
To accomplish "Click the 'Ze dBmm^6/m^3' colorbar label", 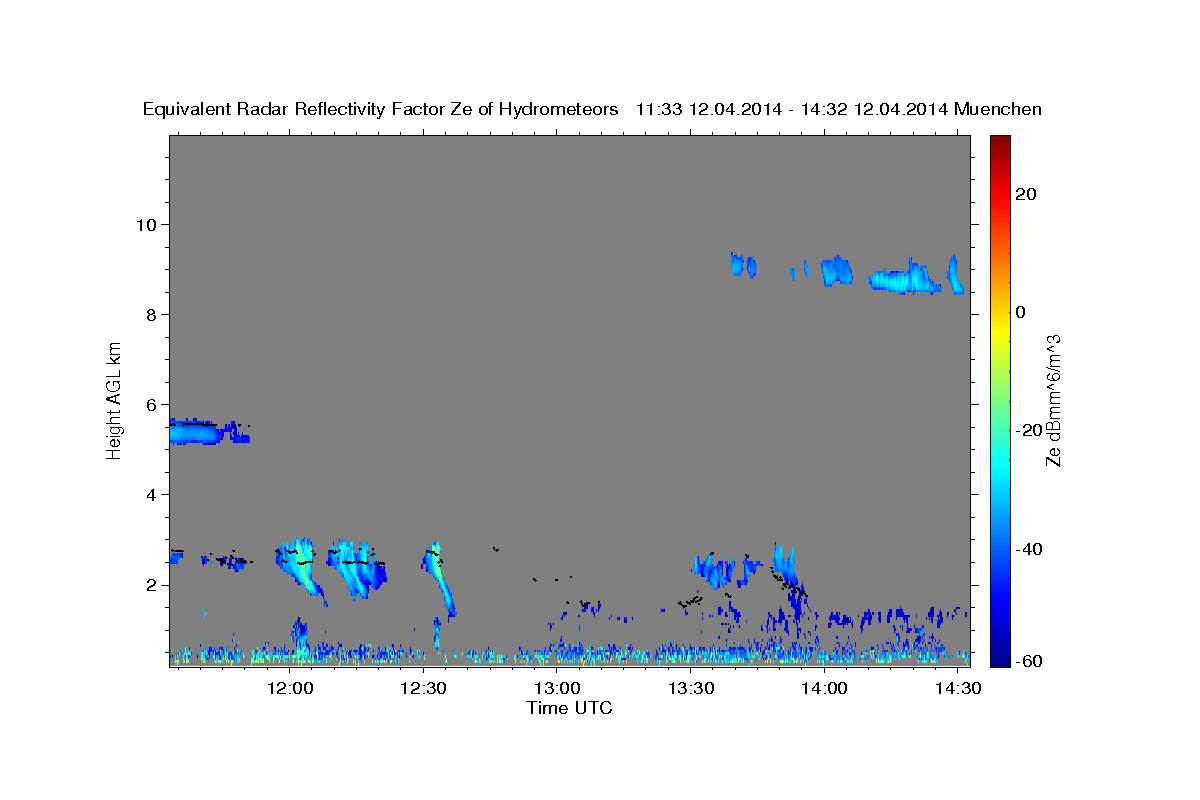I will [x=1053, y=400].
